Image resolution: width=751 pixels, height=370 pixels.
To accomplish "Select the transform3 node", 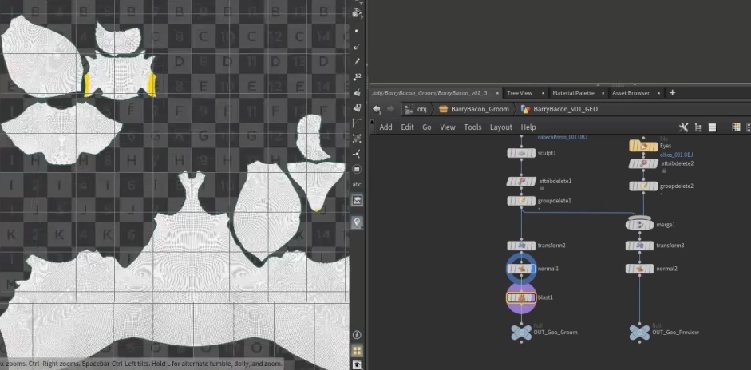I will 640,246.
